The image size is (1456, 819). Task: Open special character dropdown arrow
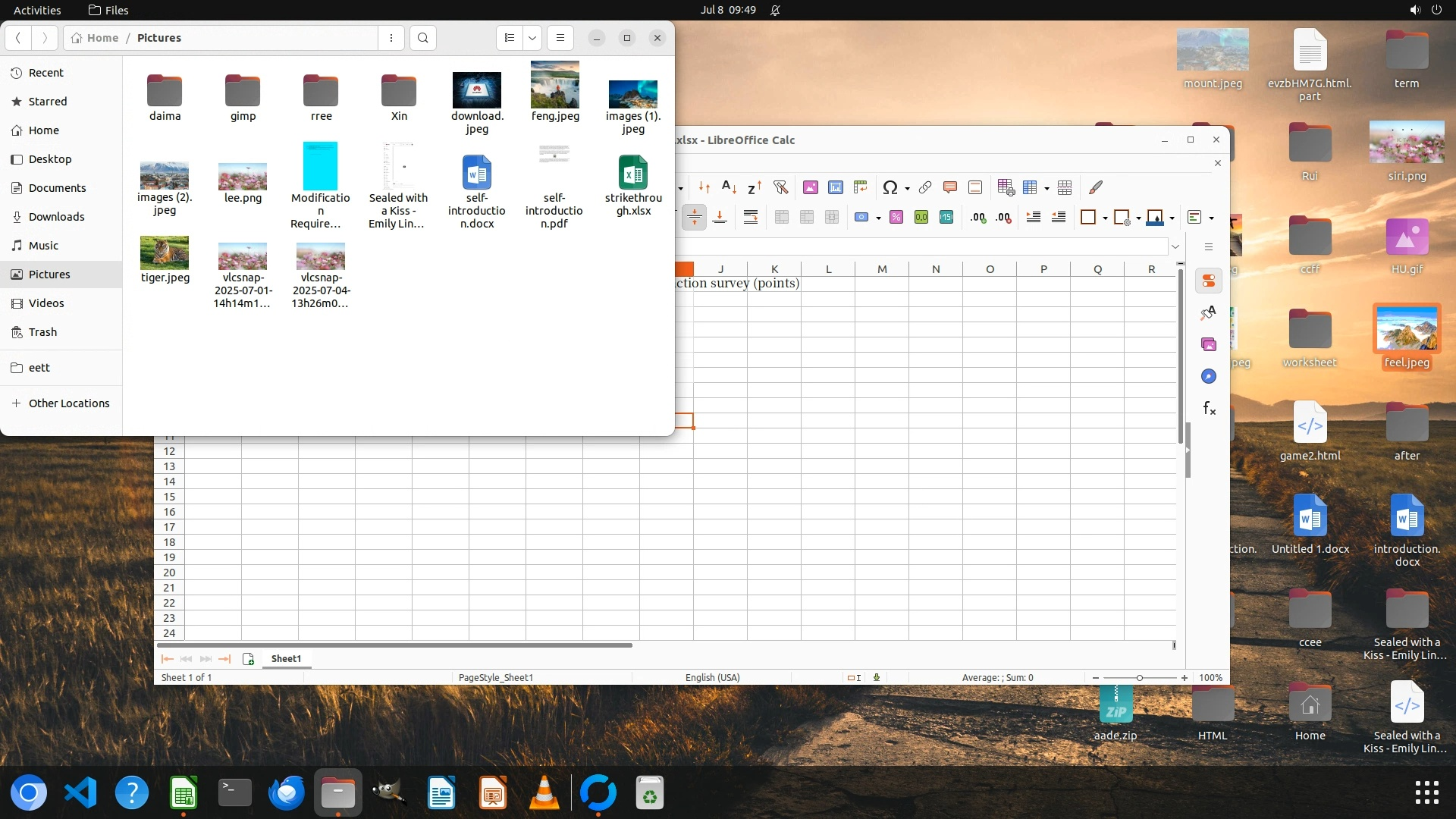[x=907, y=188]
